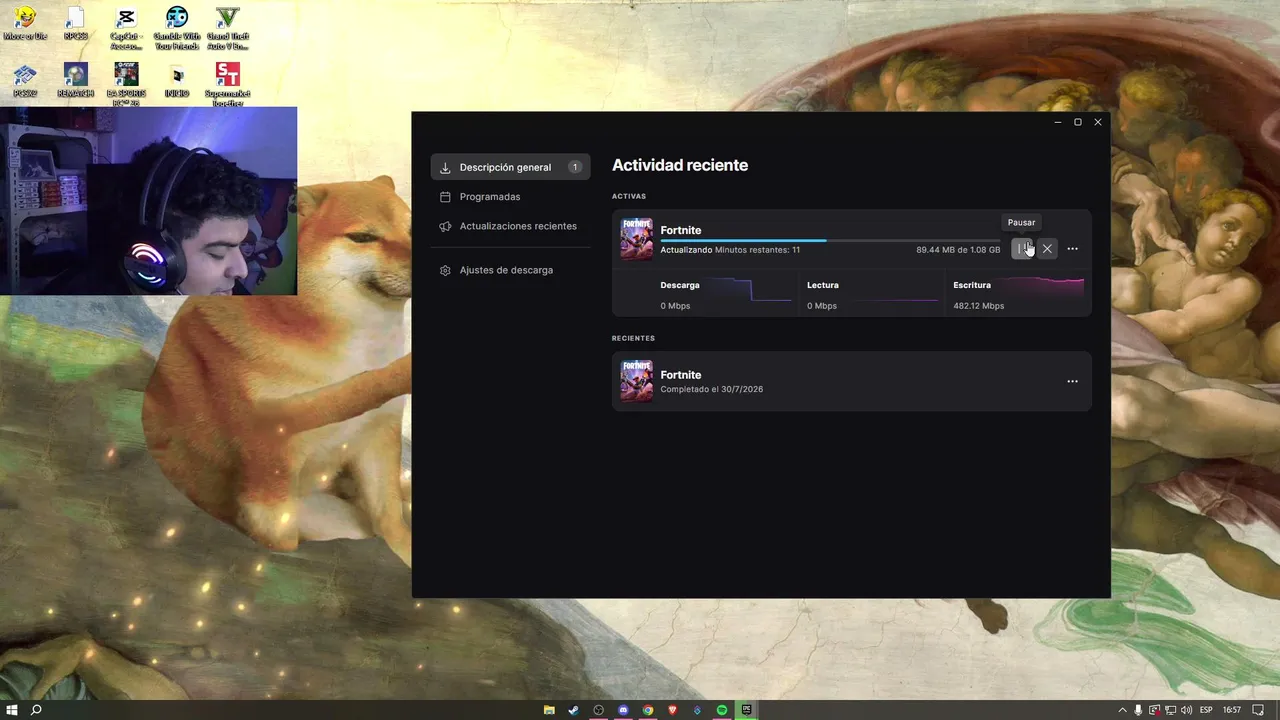Minimize the Epic downloads window

1058,122
